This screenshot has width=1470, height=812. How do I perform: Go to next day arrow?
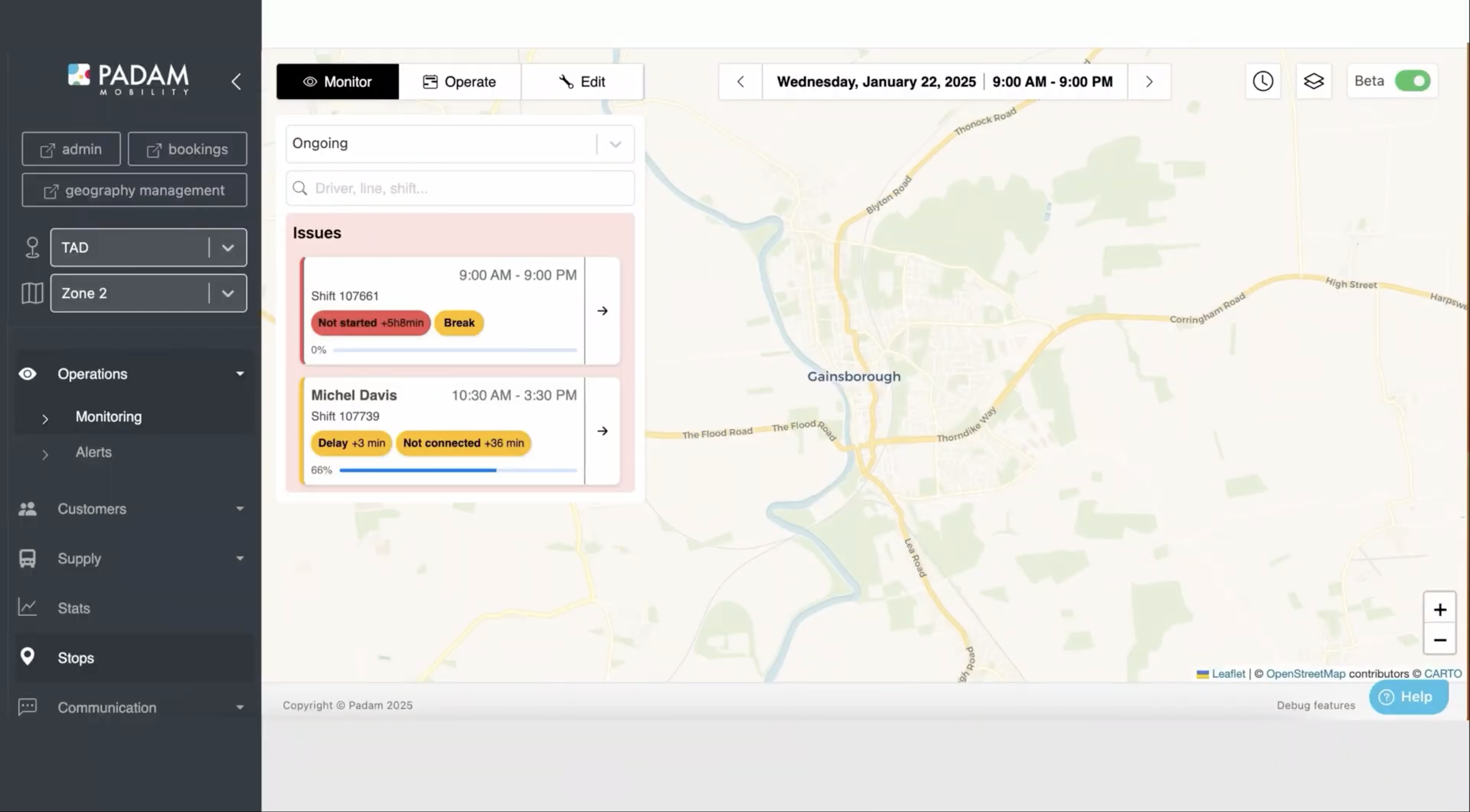click(x=1149, y=82)
